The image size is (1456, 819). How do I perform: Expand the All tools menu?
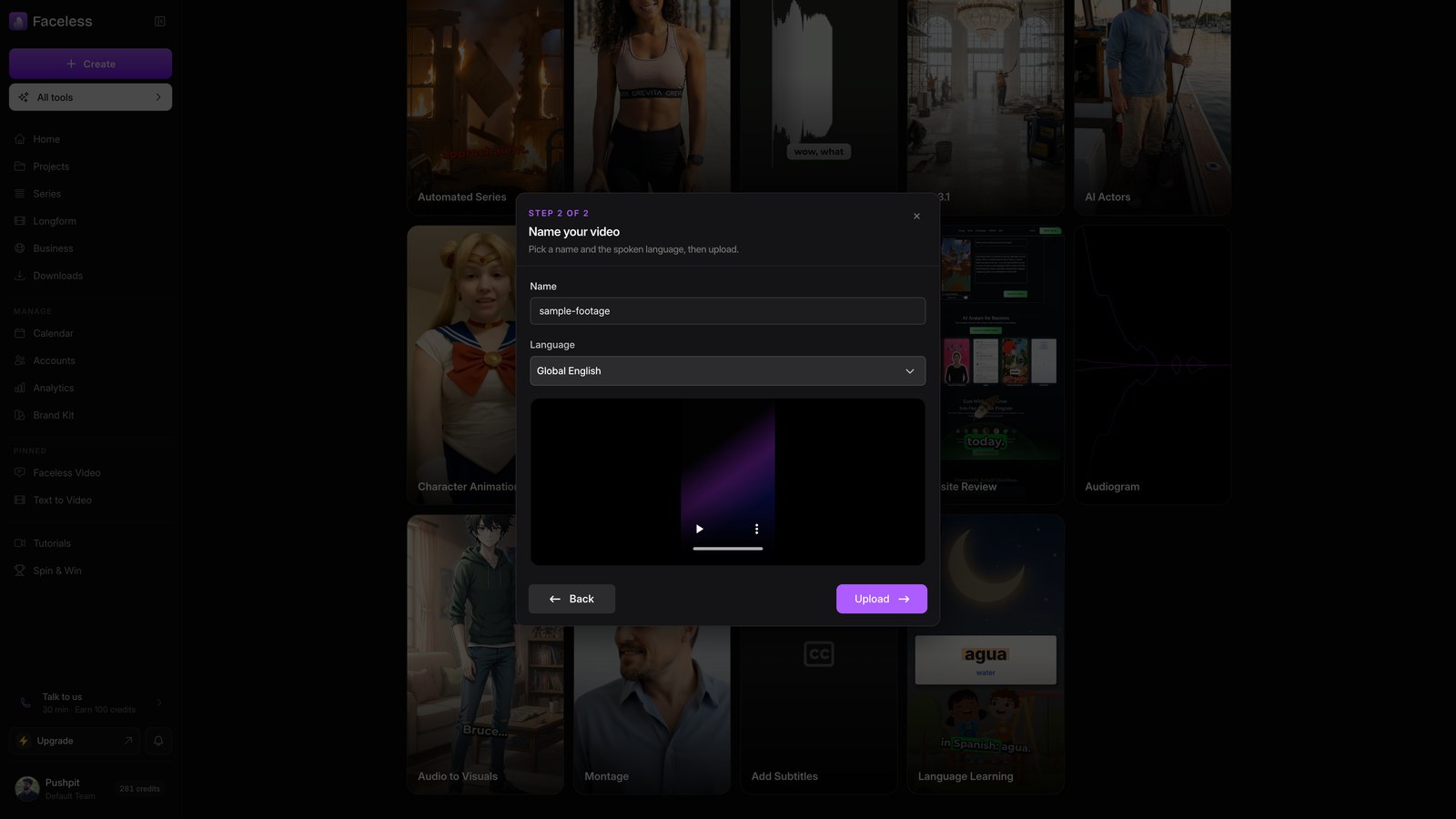(90, 97)
